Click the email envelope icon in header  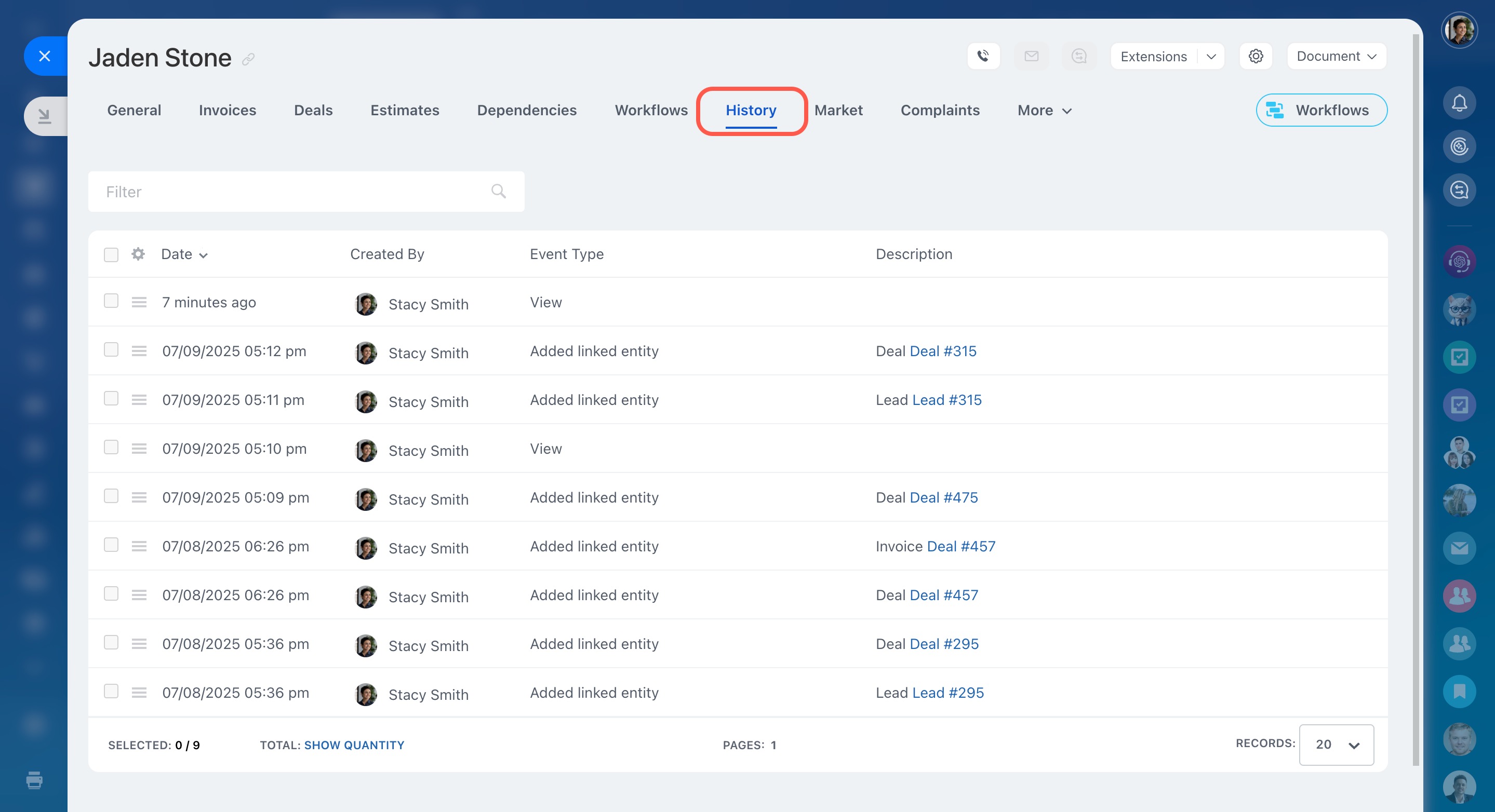[x=1031, y=56]
